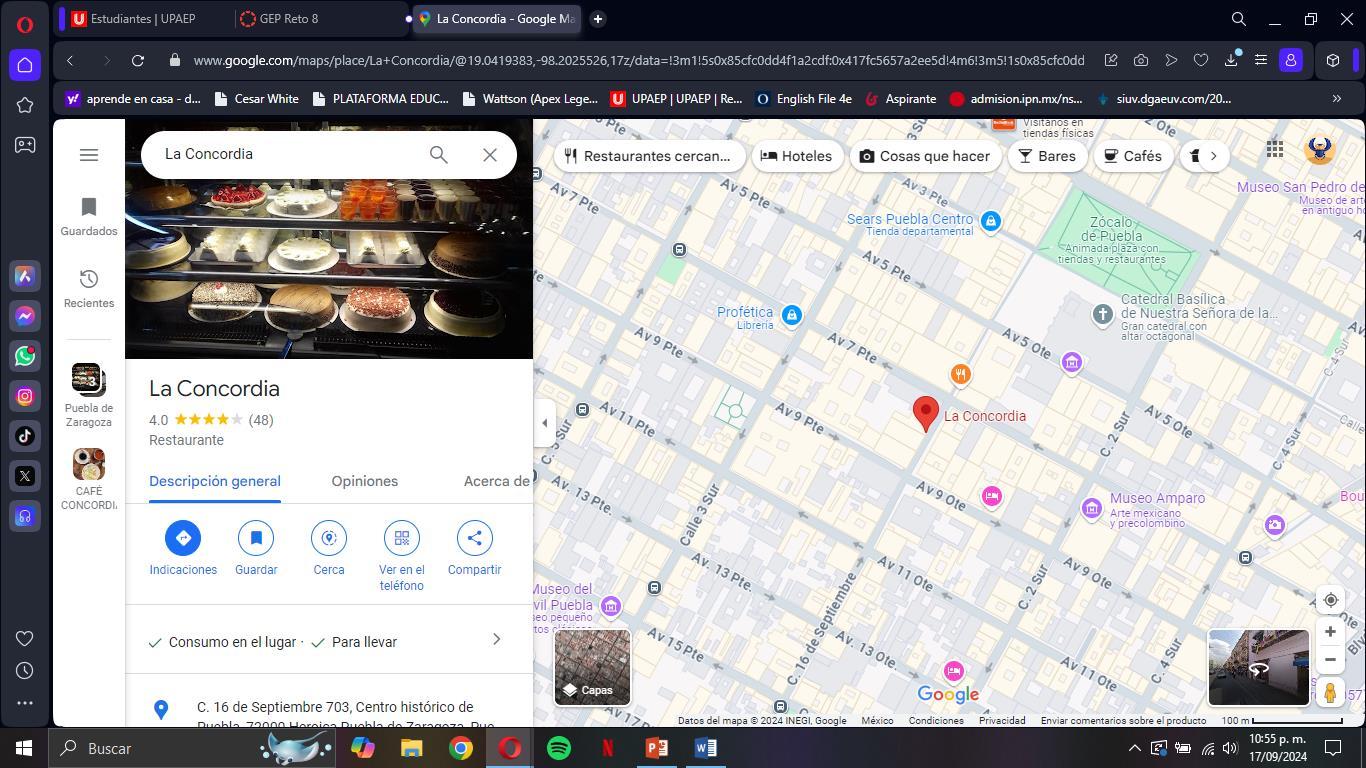1366x768 pixels.
Task: Click the Windows Start button
Action: 24,748
